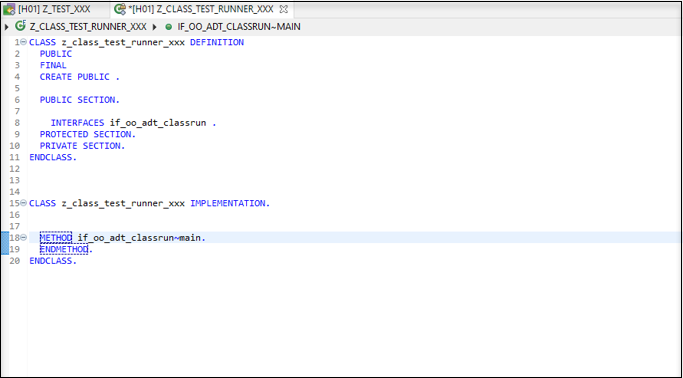Click the Z_TEST_XXX tab icon

[x=9, y=9]
